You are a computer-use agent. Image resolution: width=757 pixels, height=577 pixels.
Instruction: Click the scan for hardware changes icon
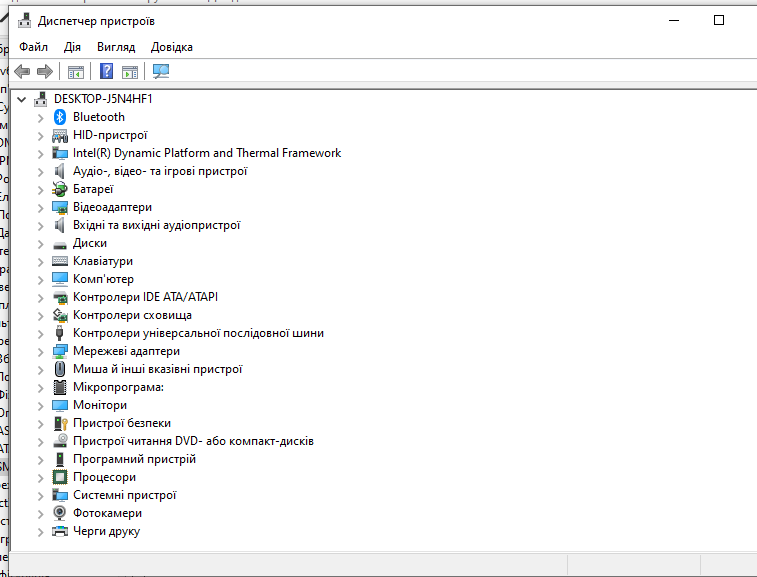[161, 71]
